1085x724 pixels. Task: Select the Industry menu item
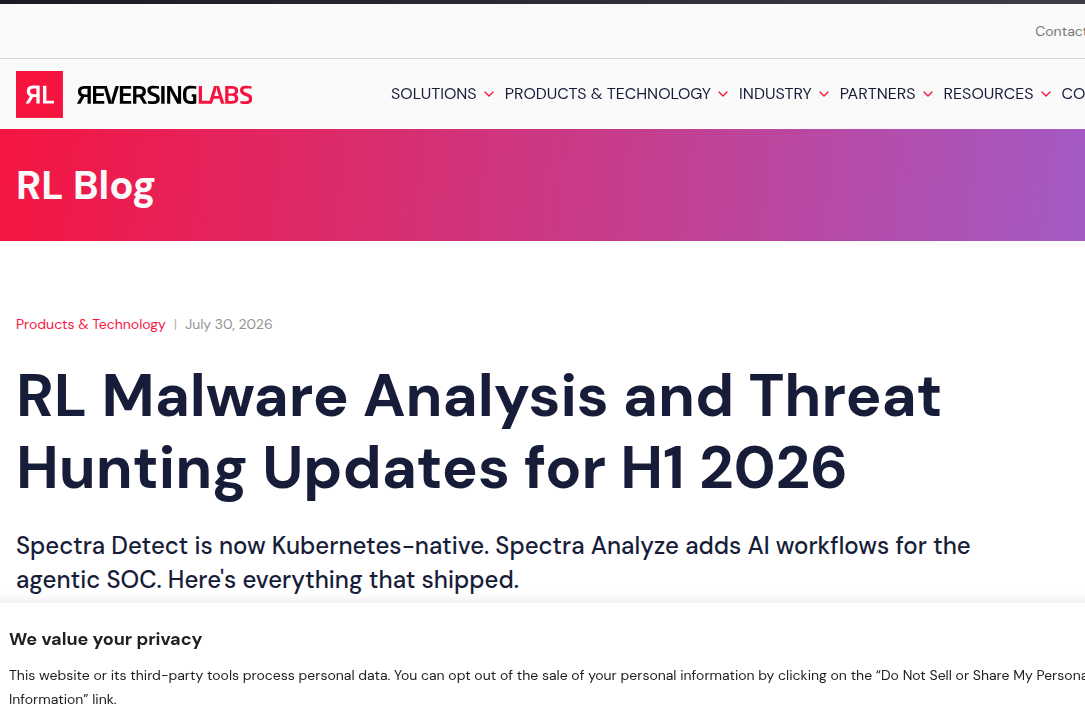point(774,93)
